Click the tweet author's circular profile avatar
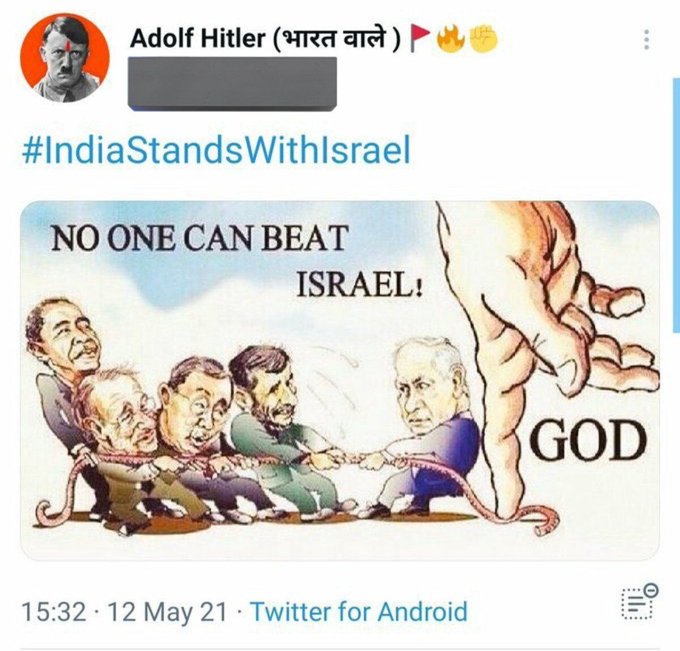680x651 pixels. point(65,58)
